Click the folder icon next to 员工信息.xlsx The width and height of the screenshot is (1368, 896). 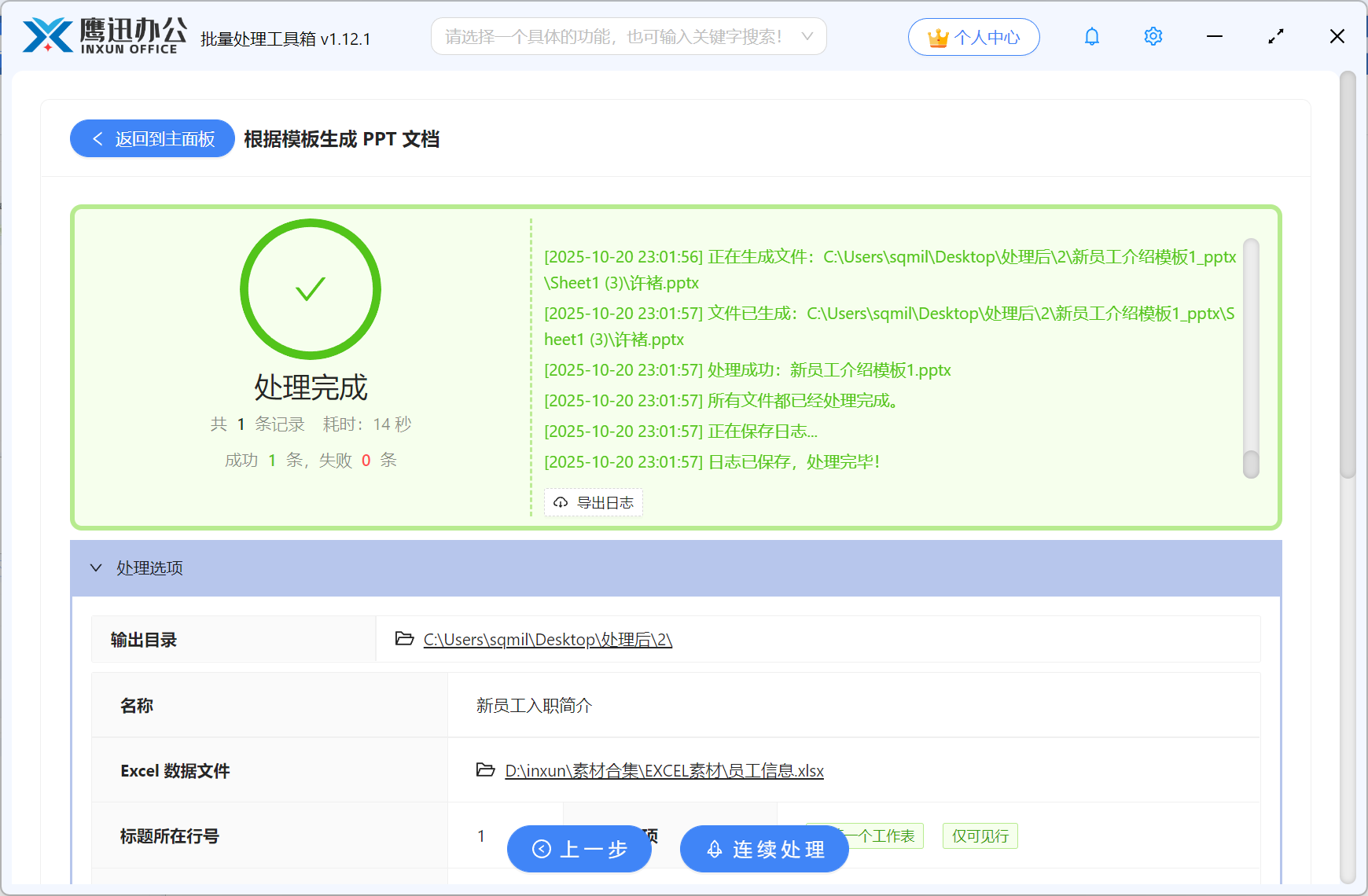[x=486, y=770]
